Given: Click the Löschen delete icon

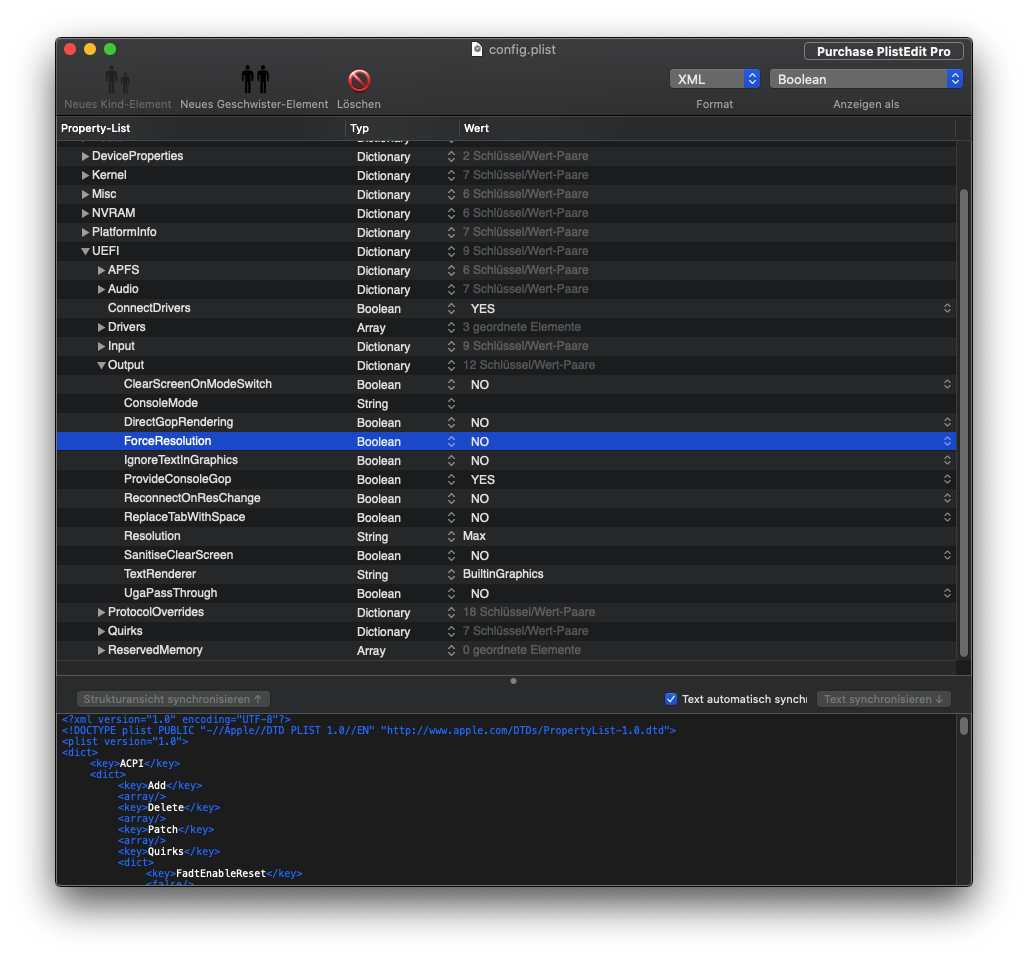Looking at the screenshot, I should (359, 80).
